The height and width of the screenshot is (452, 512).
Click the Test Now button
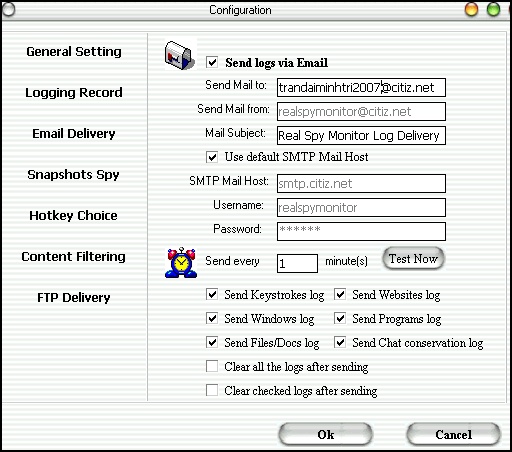click(x=413, y=259)
